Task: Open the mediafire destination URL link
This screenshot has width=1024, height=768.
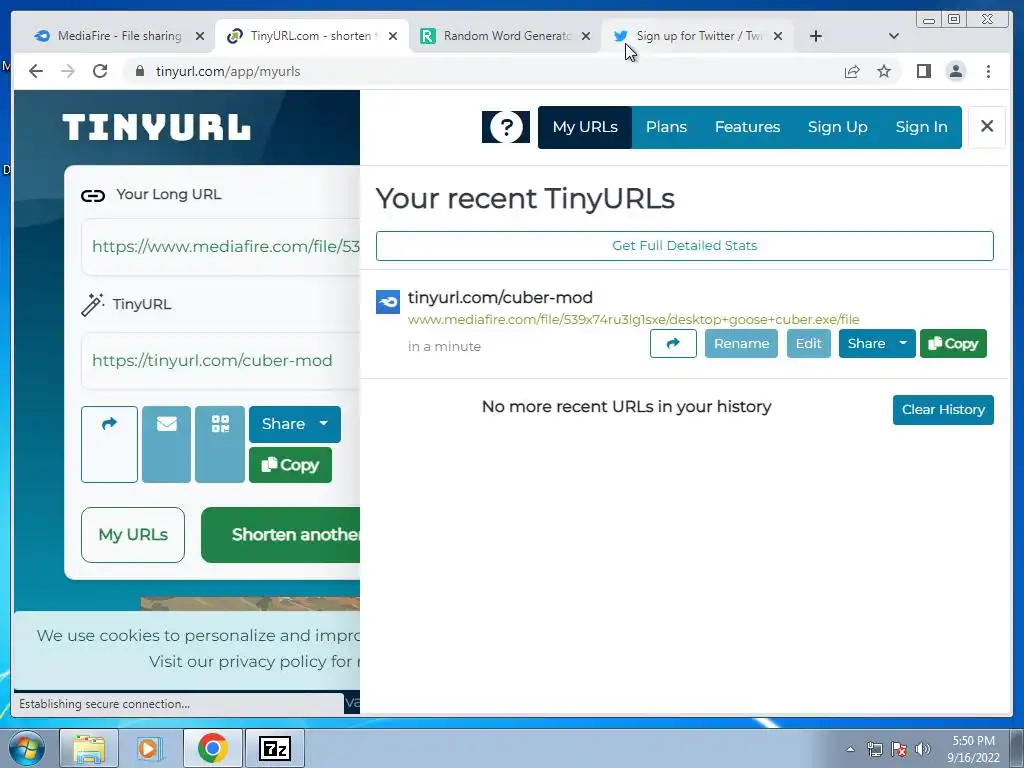Action: click(x=633, y=319)
